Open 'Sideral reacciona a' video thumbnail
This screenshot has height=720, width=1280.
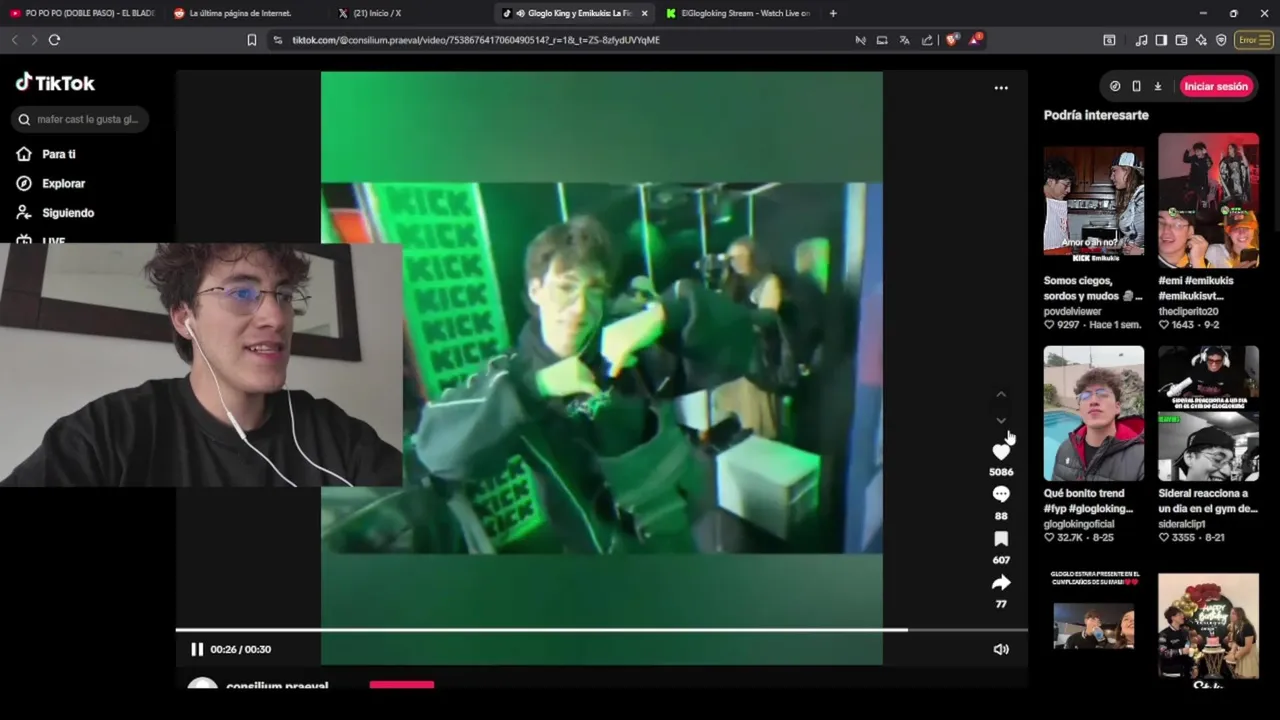[1208, 413]
